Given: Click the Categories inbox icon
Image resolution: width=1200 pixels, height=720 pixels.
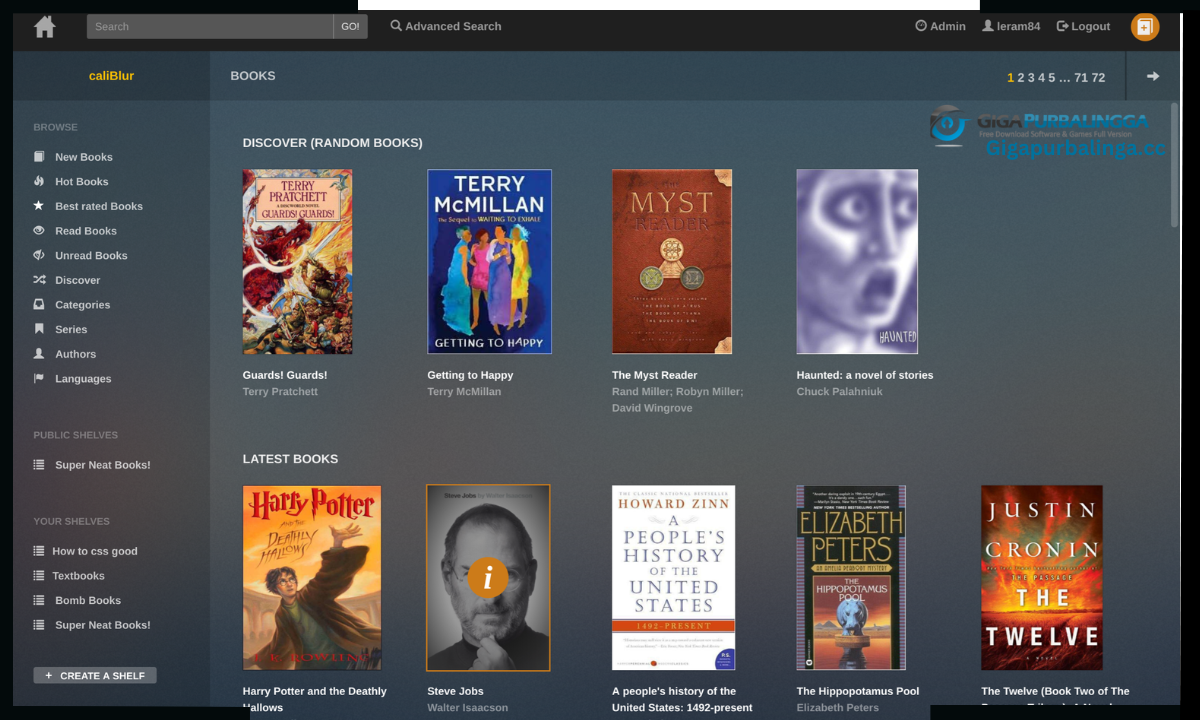Looking at the screenshot, I should 39,305.
